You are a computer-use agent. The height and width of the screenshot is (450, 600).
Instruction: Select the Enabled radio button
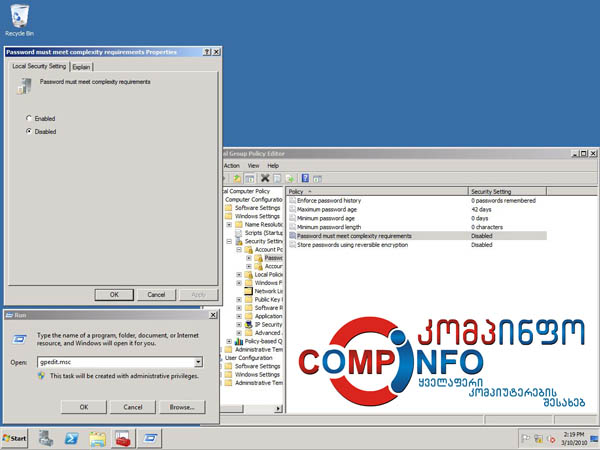tap(29, 118)
